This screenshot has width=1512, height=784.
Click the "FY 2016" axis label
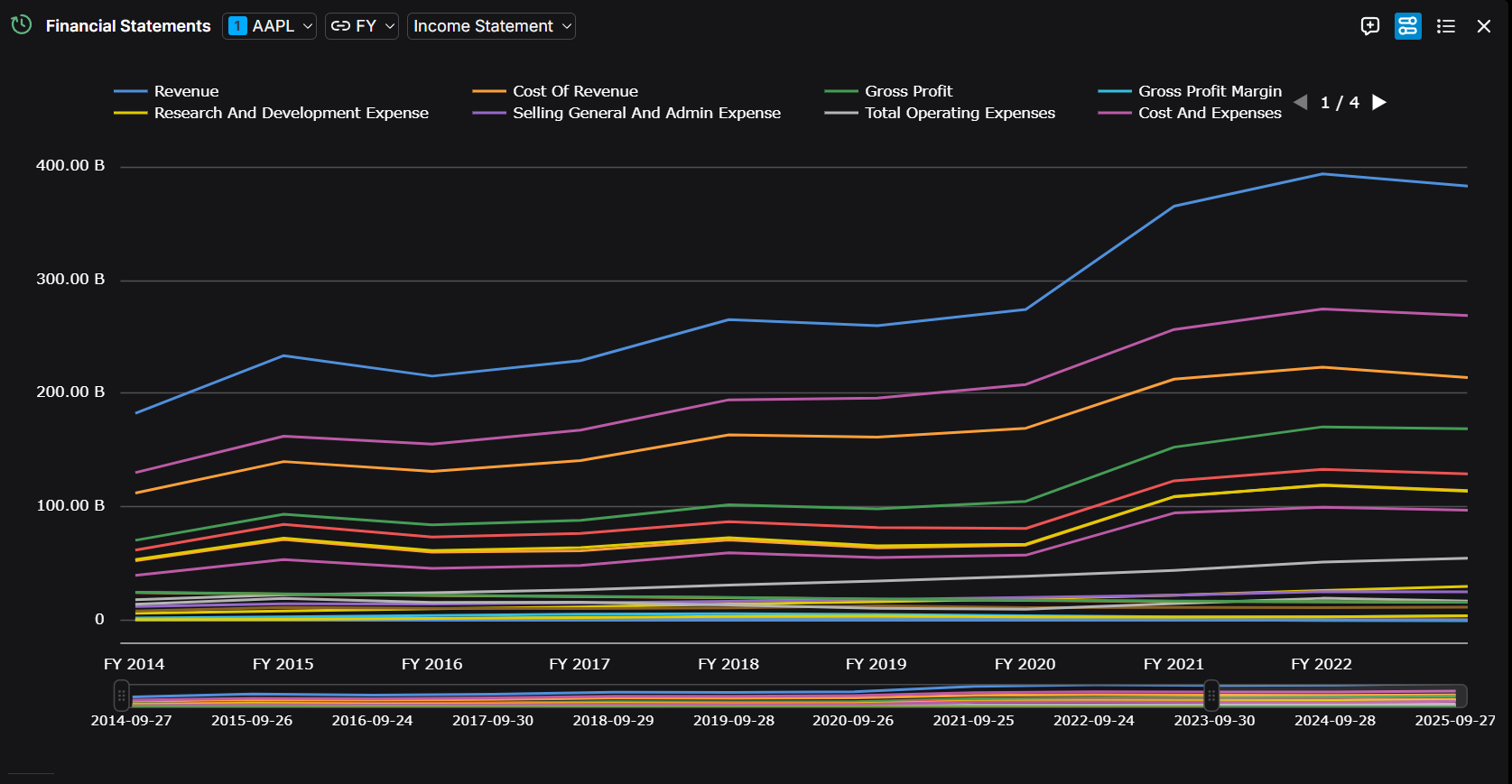coord(431,664)
